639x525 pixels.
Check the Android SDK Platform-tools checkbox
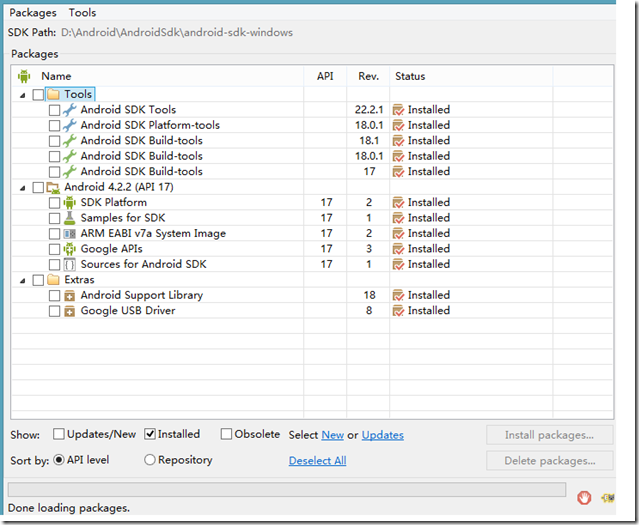pyautogui.click(x=54, y=126)
